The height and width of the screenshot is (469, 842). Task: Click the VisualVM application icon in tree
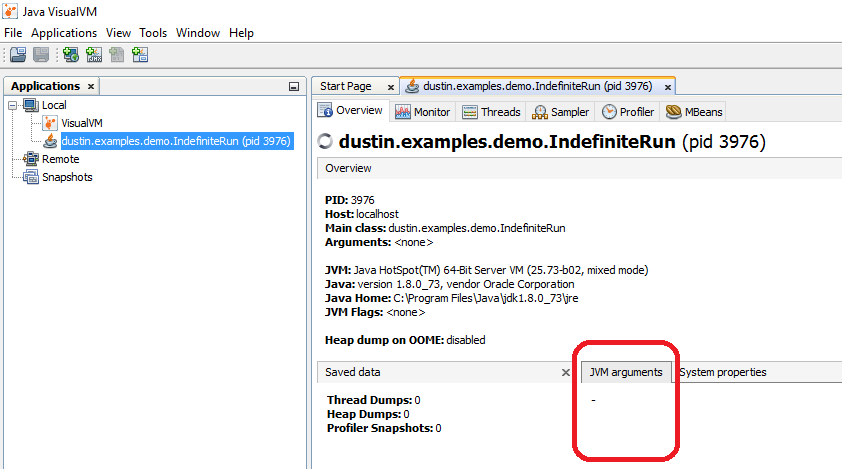click(50, 123)
